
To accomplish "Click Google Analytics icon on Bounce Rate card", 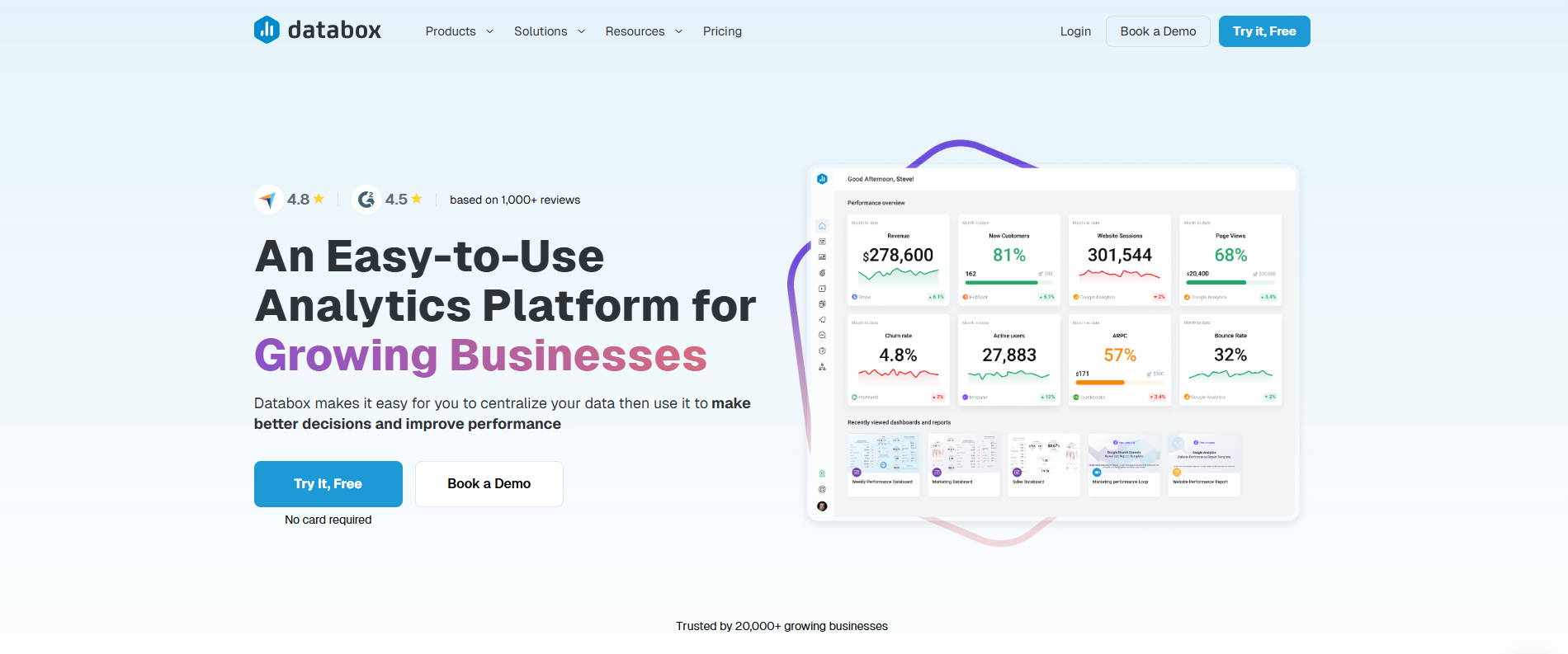I will [1188, 397].
